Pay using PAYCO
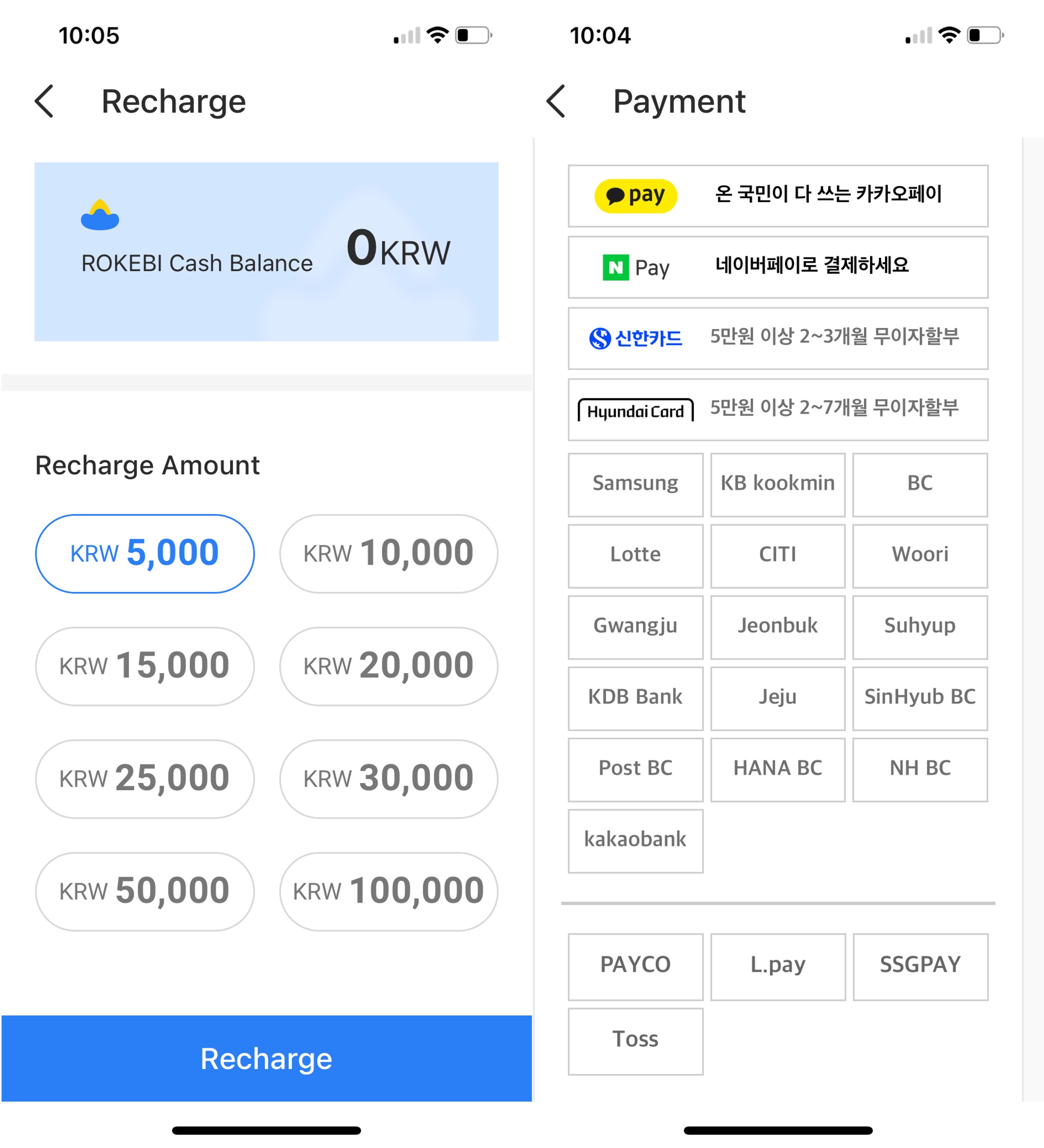Screen dimensions: 1044x1148 [x=636, y=967]
